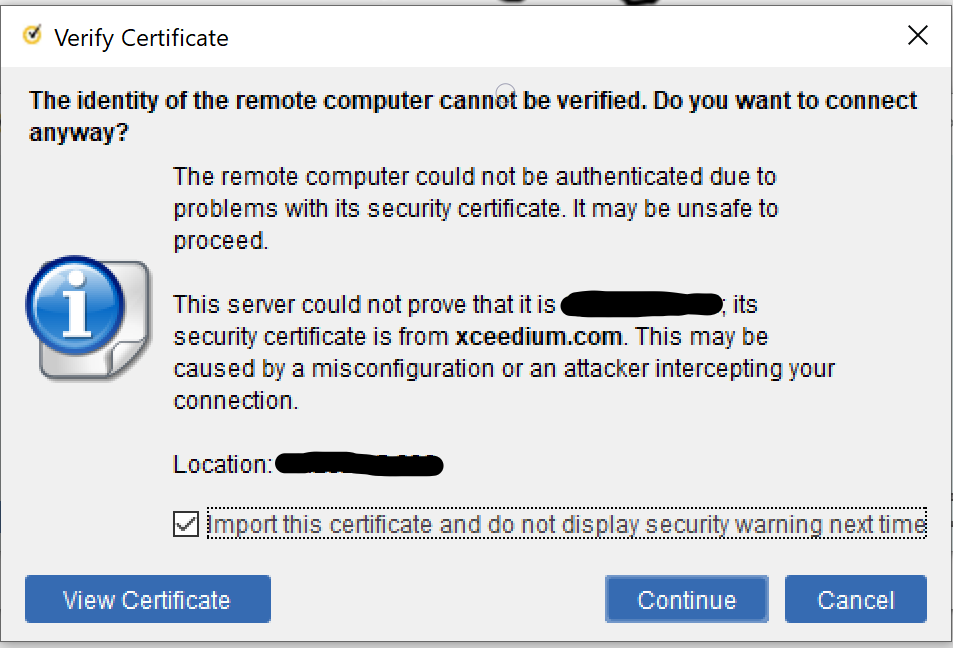Image resolution: width=953 pixels, height=648 pixels.
Task: Click the word "connection." ending the warning
Action: point(235,400)
